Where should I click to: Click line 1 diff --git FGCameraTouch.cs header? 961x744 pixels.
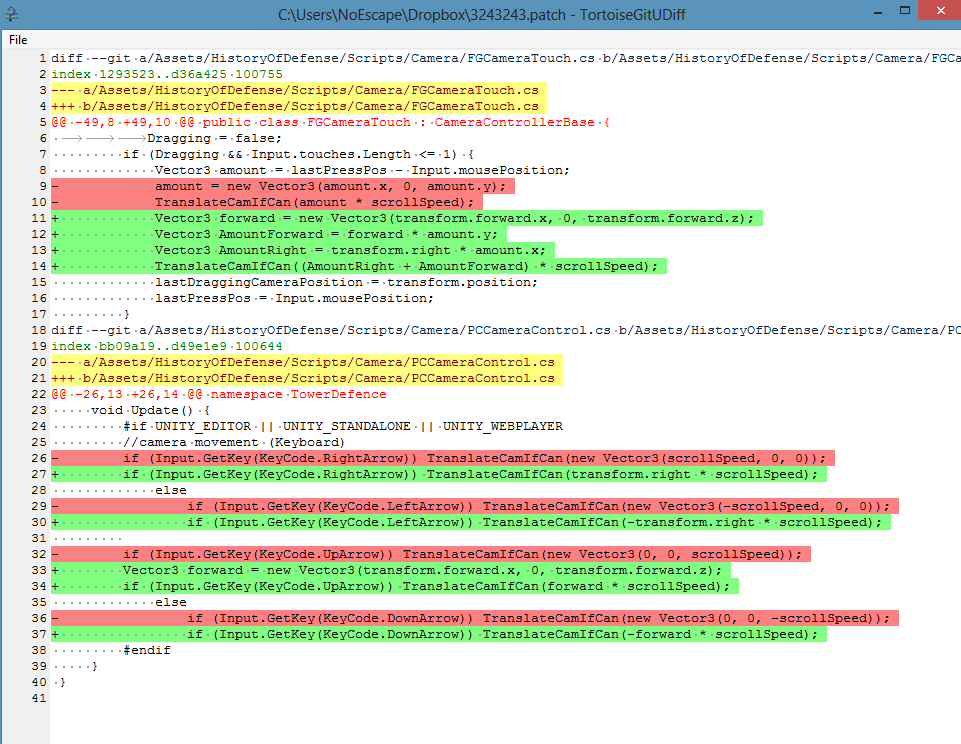pos(506,58)
